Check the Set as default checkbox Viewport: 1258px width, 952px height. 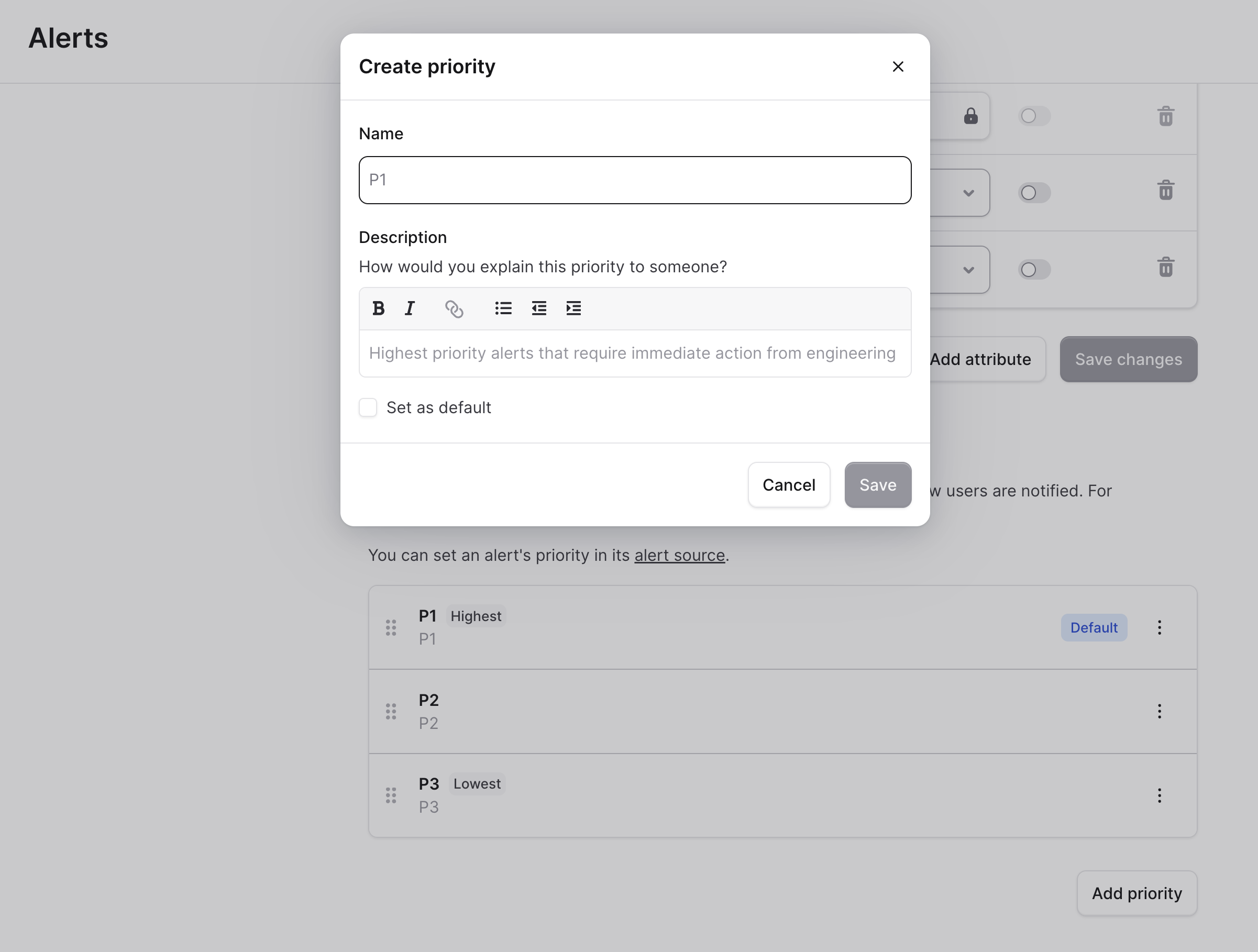pos(368,407)
